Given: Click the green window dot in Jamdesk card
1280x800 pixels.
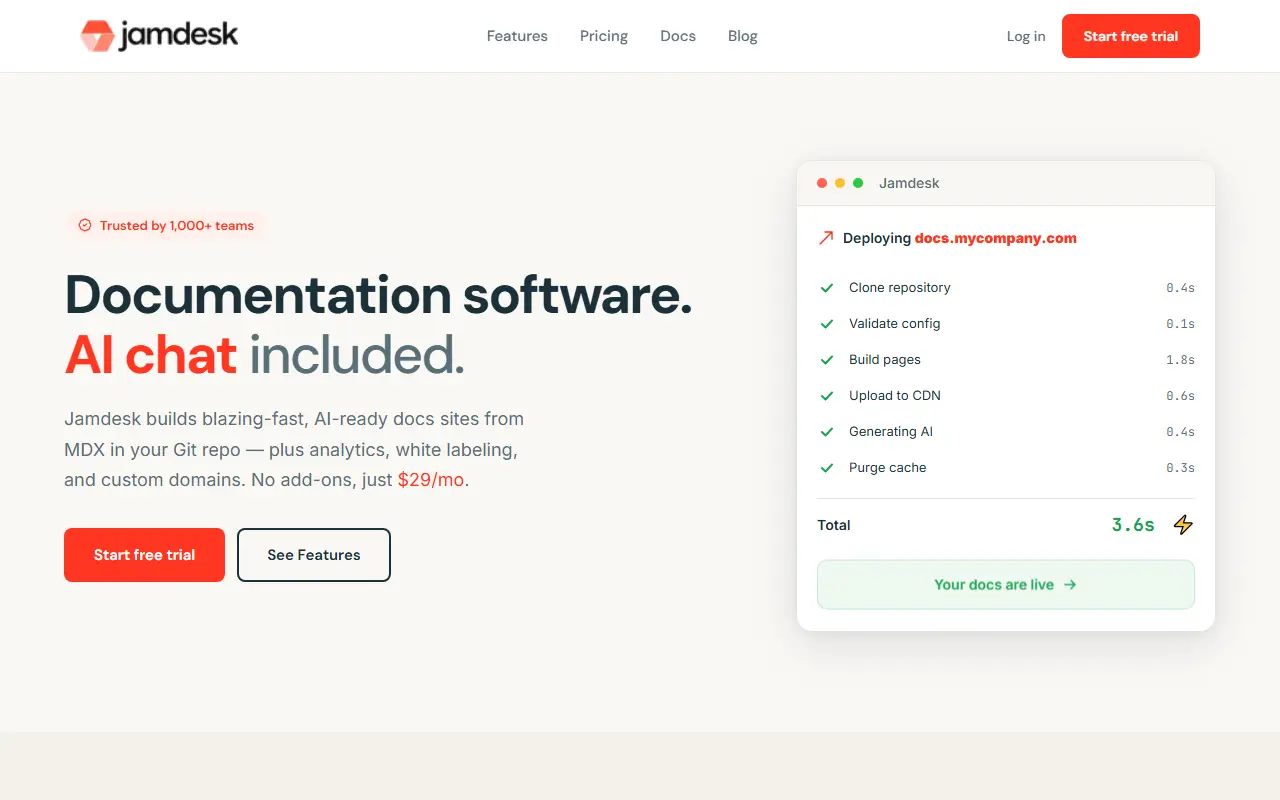Looking at the screenshot, I should click(x=858, y=183).
